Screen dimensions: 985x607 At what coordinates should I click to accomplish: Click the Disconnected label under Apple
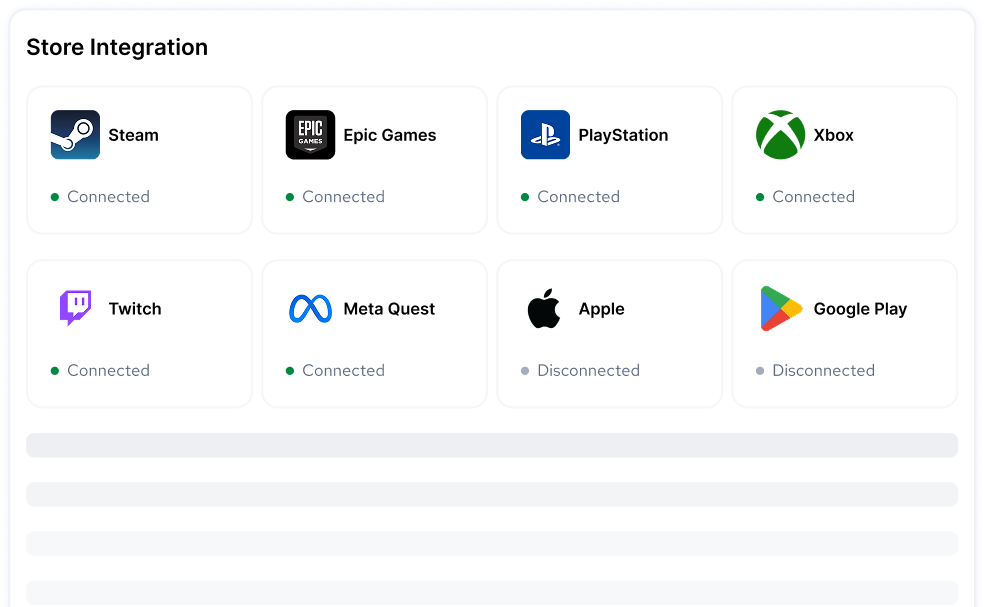(x=588, y=370)
